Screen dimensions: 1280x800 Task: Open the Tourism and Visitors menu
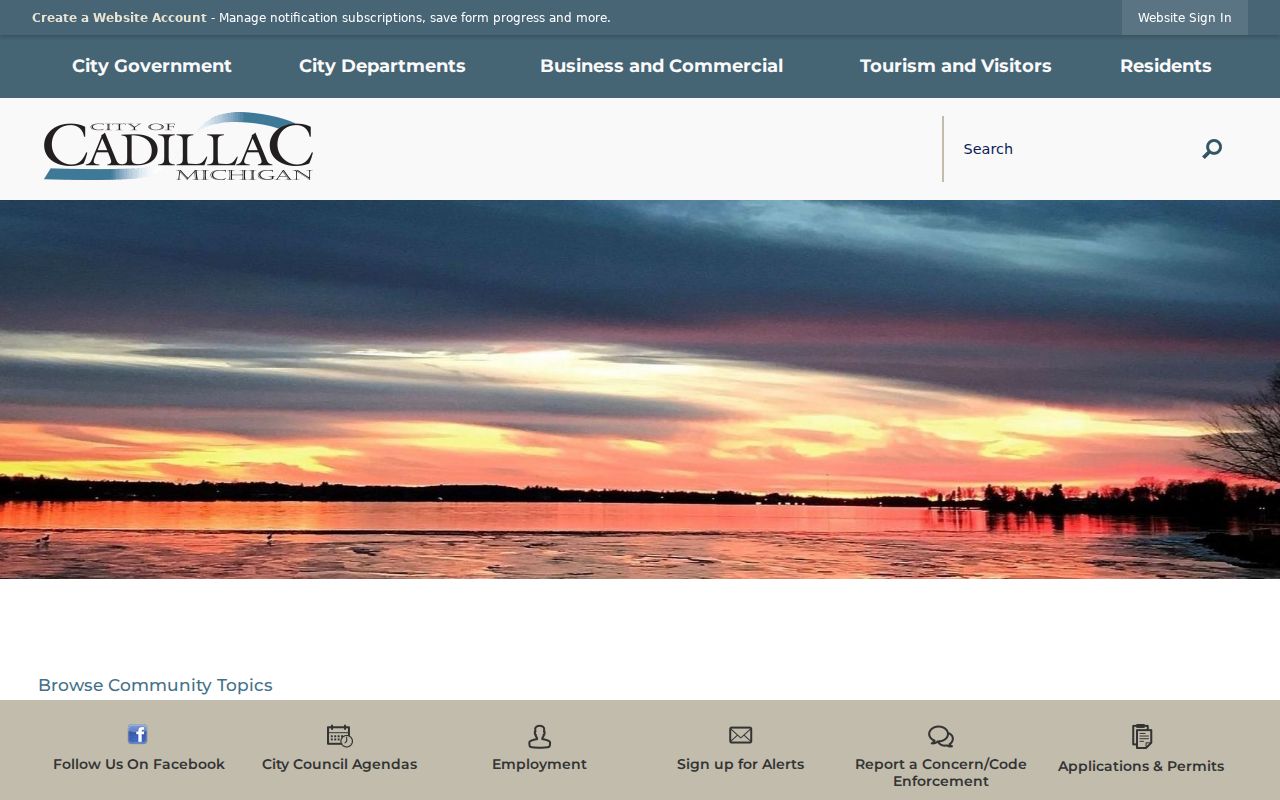[x=956, y=66]
